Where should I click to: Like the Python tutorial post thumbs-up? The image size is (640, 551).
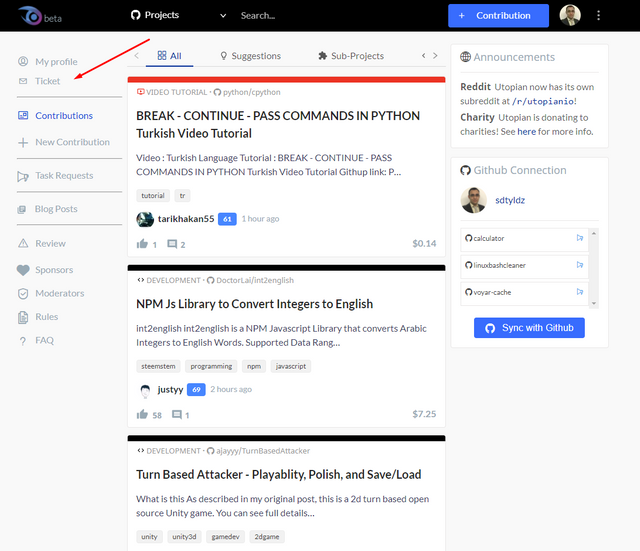tap(142, 244)
